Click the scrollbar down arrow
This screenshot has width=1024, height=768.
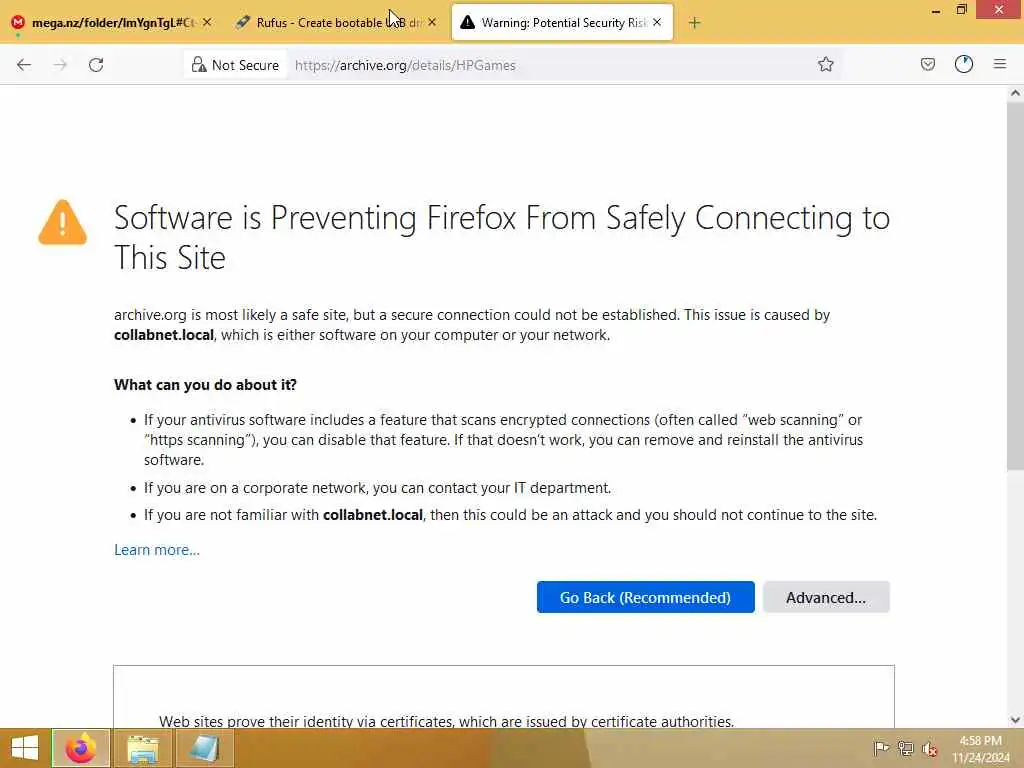click(1015, 720)
